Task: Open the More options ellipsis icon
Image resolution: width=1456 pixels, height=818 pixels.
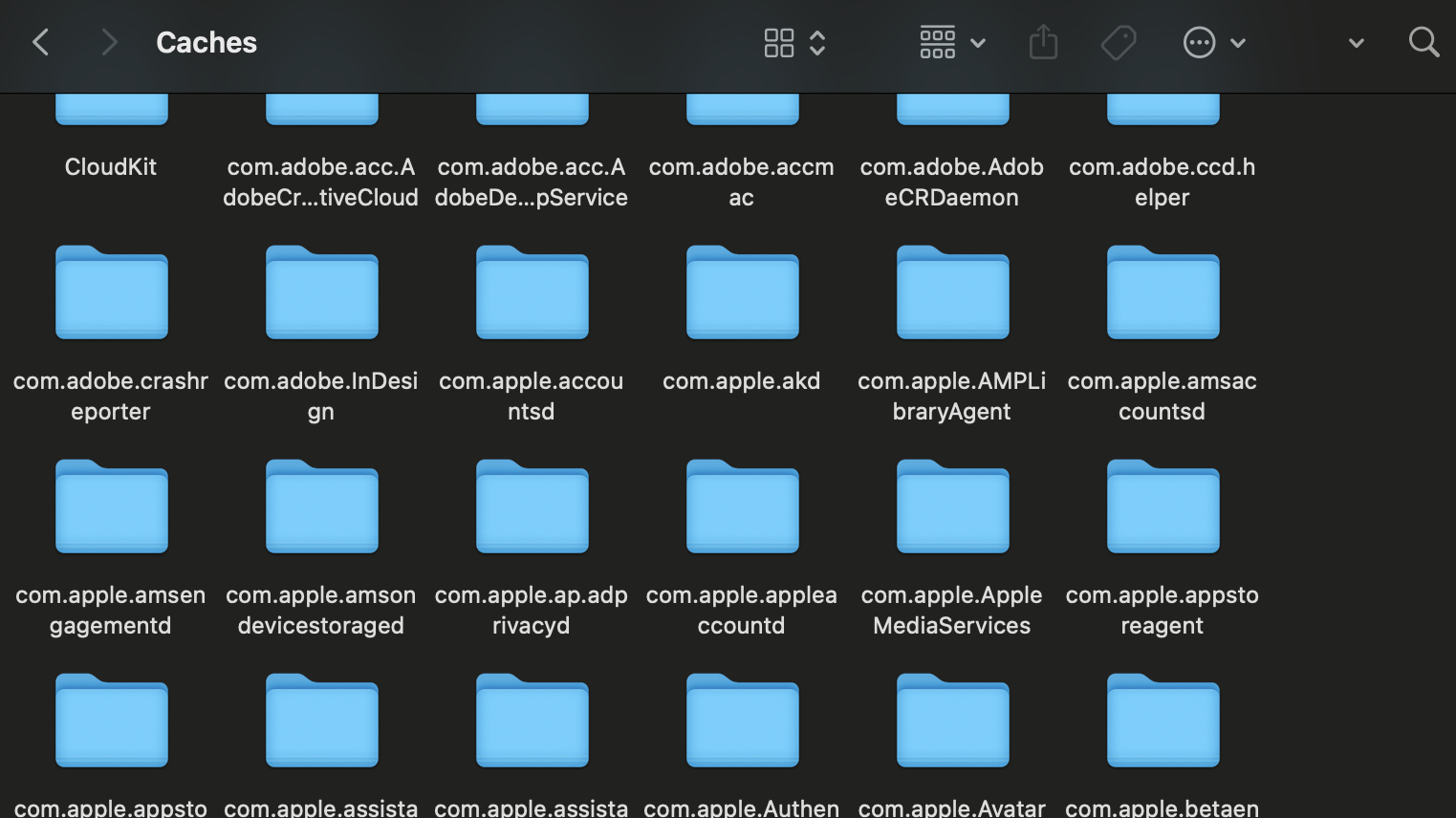Action: point(1201,42)
